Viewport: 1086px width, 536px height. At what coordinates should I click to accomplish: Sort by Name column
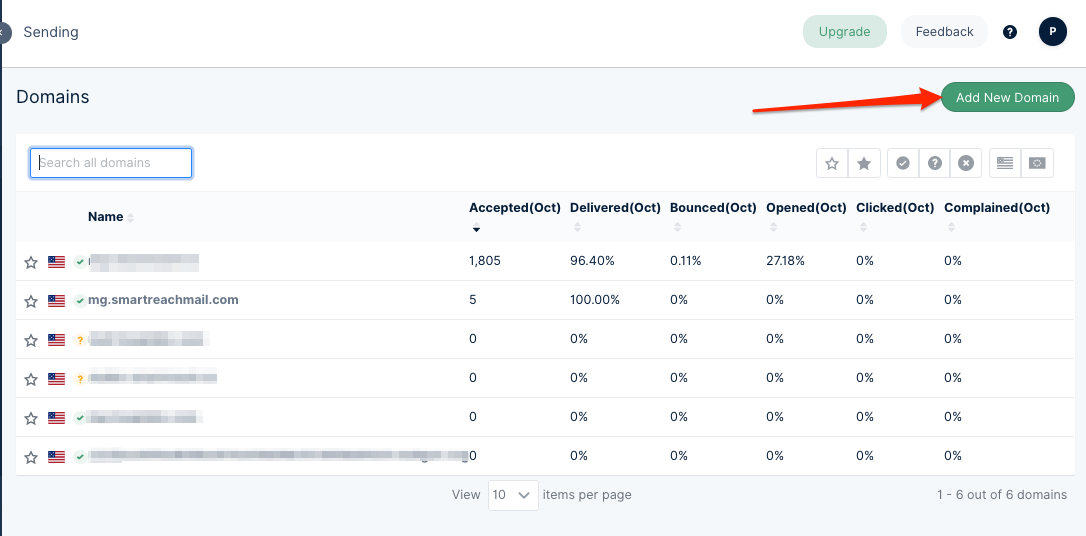click(111, 217)
